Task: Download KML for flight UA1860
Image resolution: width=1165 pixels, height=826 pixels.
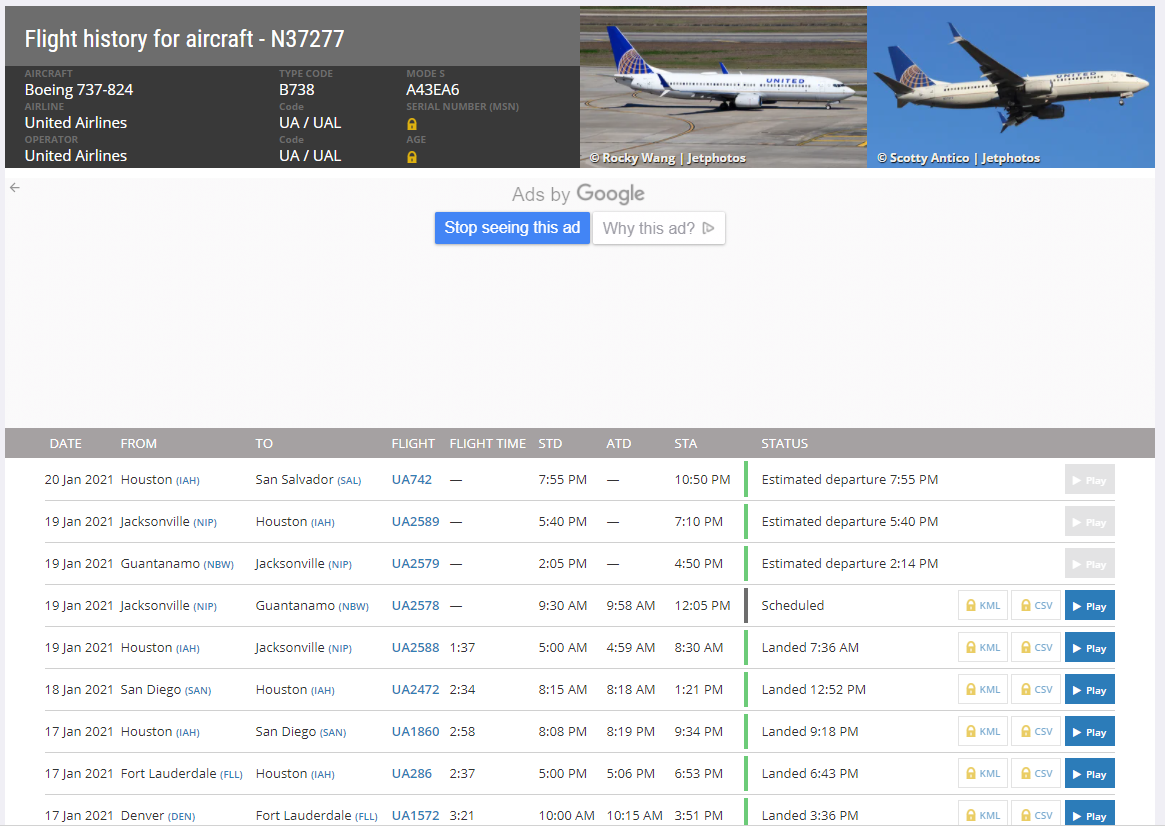Action: coord(983,732)
